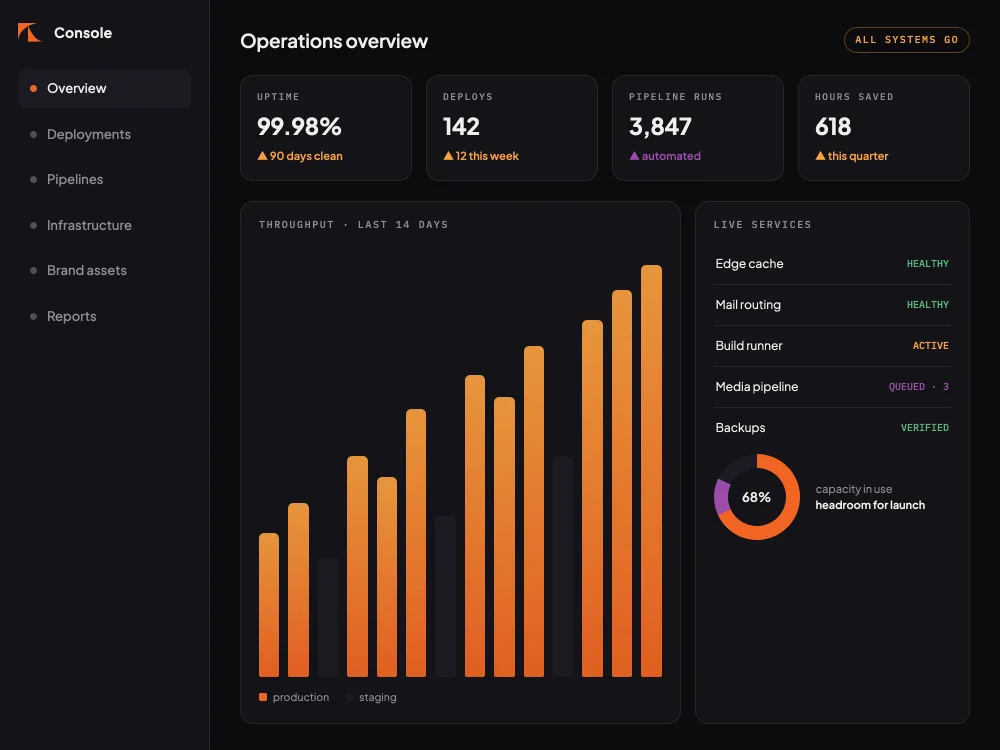Click the Live Services panel title

point(762,224)
